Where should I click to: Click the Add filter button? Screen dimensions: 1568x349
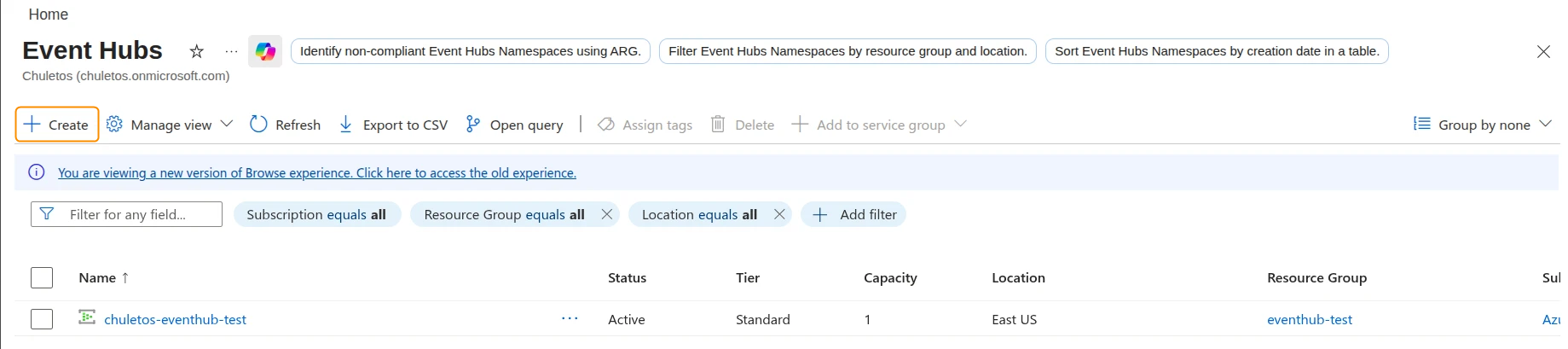853,214
